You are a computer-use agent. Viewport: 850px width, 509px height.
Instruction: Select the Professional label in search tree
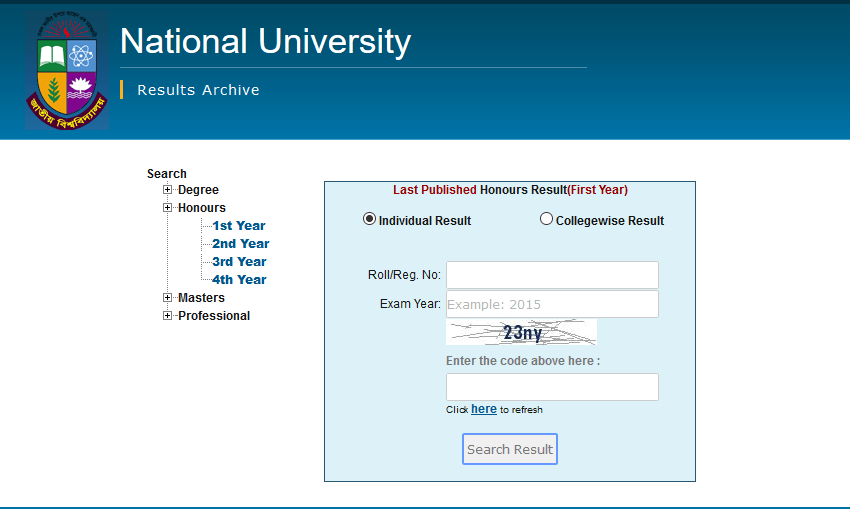[214, 316]
